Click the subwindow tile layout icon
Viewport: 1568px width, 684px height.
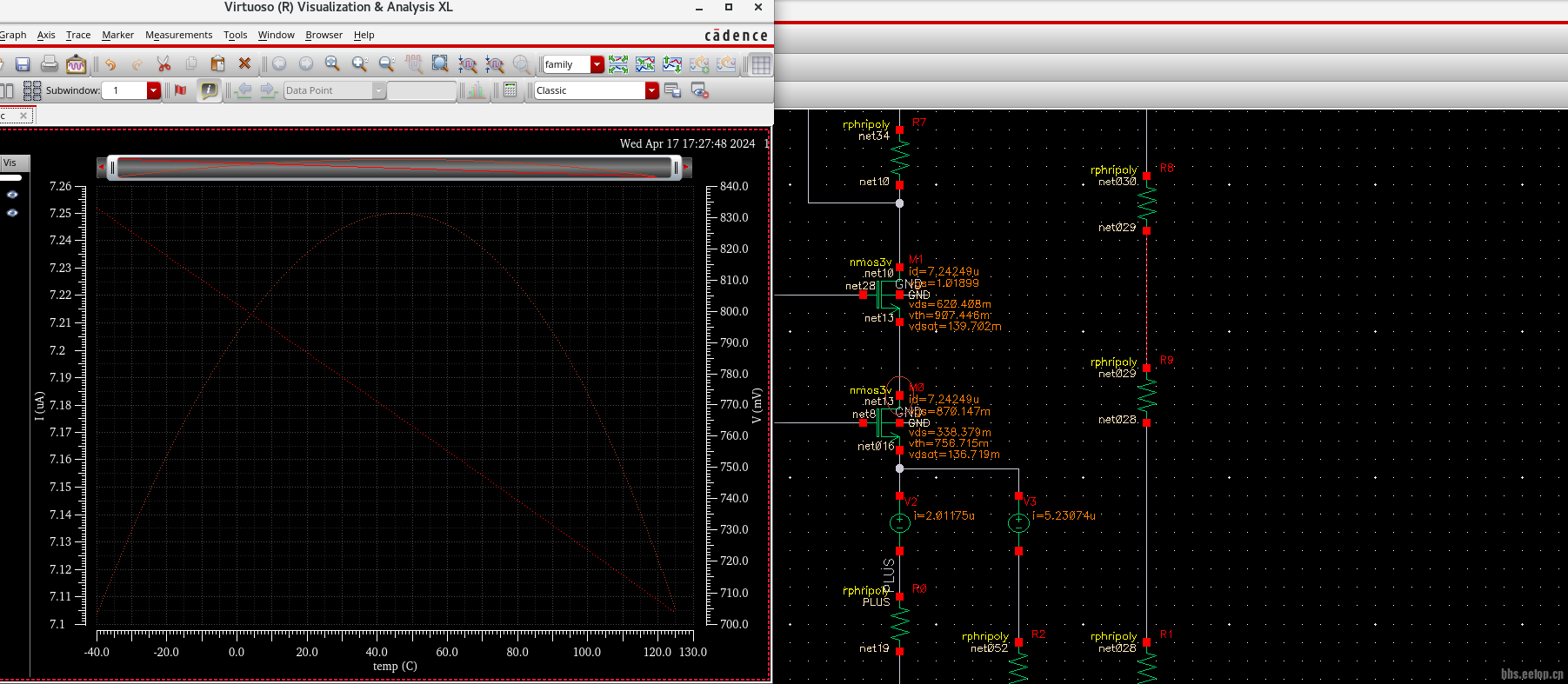[x=32, y=90]
